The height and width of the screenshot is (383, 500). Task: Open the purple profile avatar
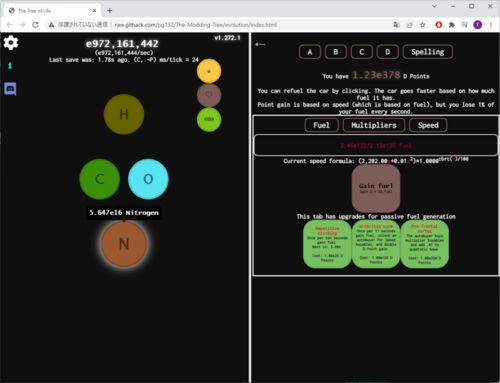(478, 25)
